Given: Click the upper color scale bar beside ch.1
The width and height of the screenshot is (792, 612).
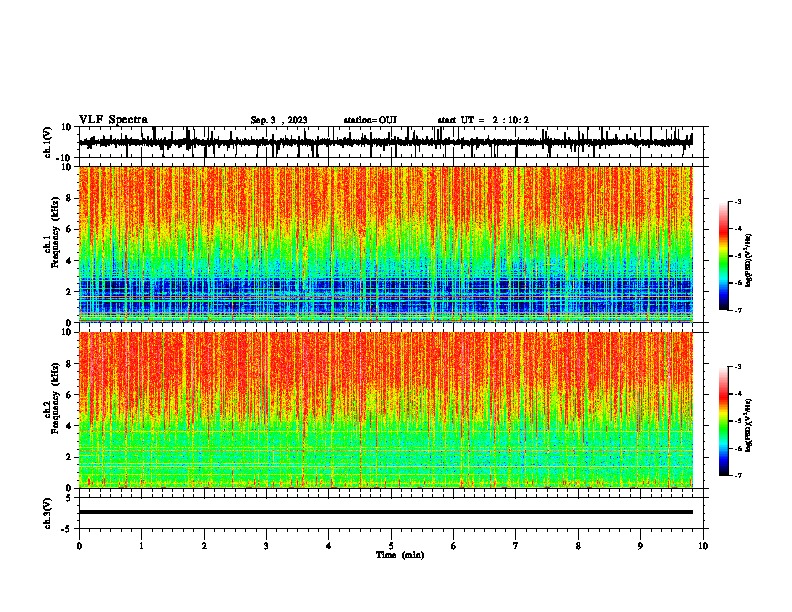Looking at the screenshot, I should pos(724,256).
